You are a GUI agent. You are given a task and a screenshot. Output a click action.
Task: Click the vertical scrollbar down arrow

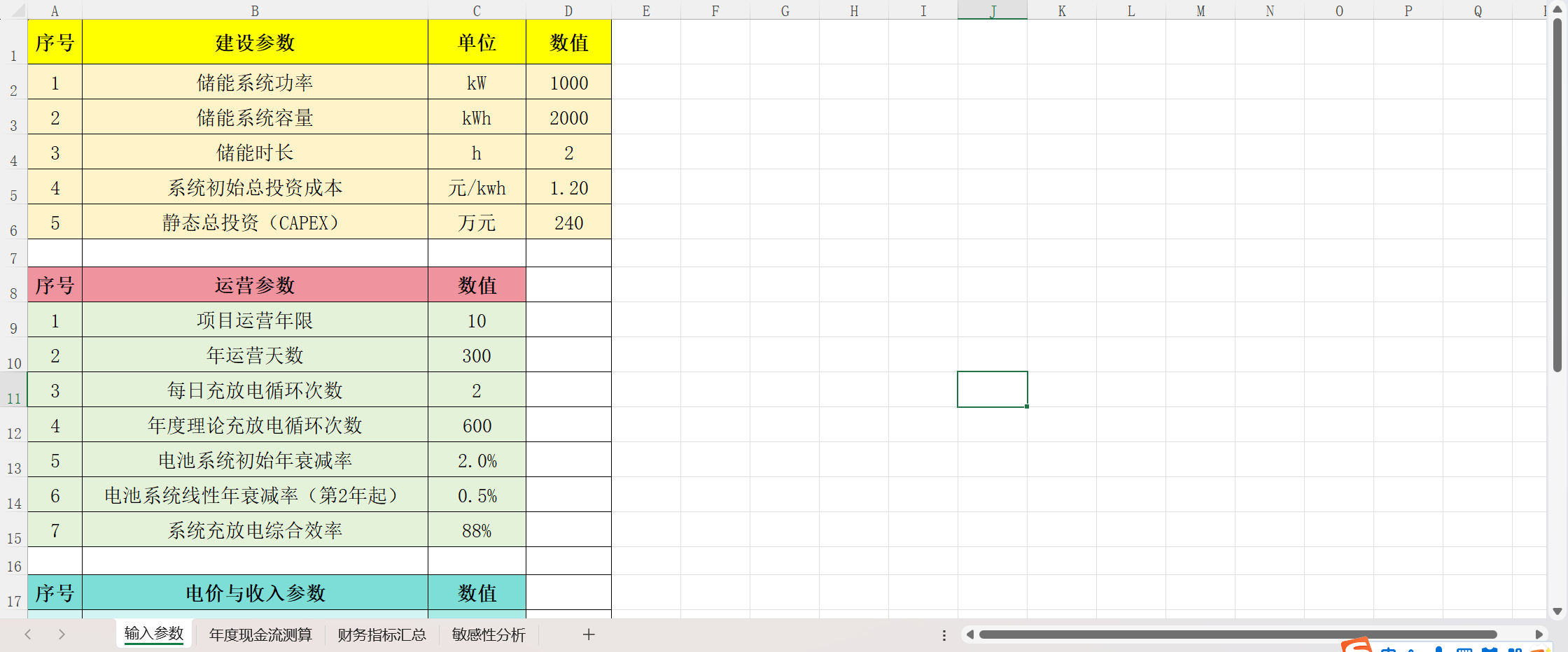click(1558, 609)
